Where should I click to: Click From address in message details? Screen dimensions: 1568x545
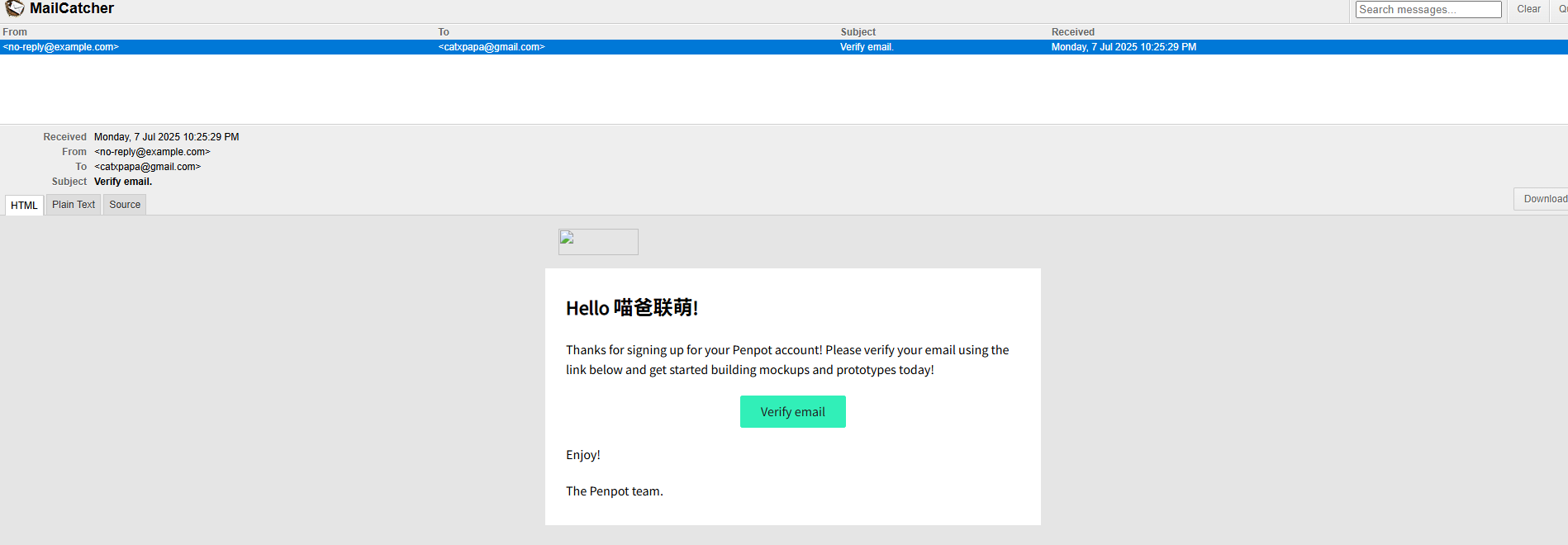click(152, 152)
